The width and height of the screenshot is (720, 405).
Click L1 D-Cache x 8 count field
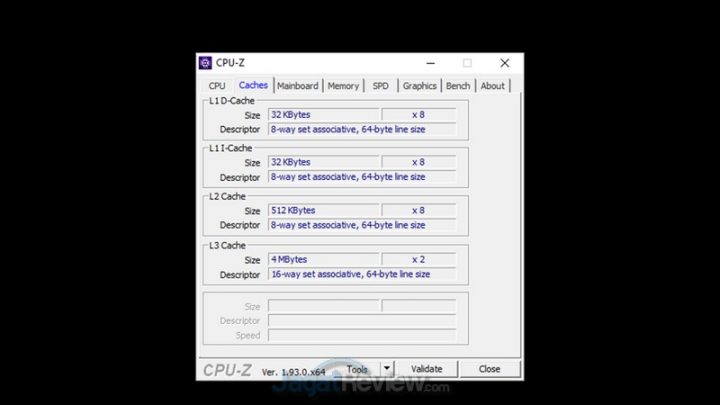pyautogui.click(x=419, y=115)
